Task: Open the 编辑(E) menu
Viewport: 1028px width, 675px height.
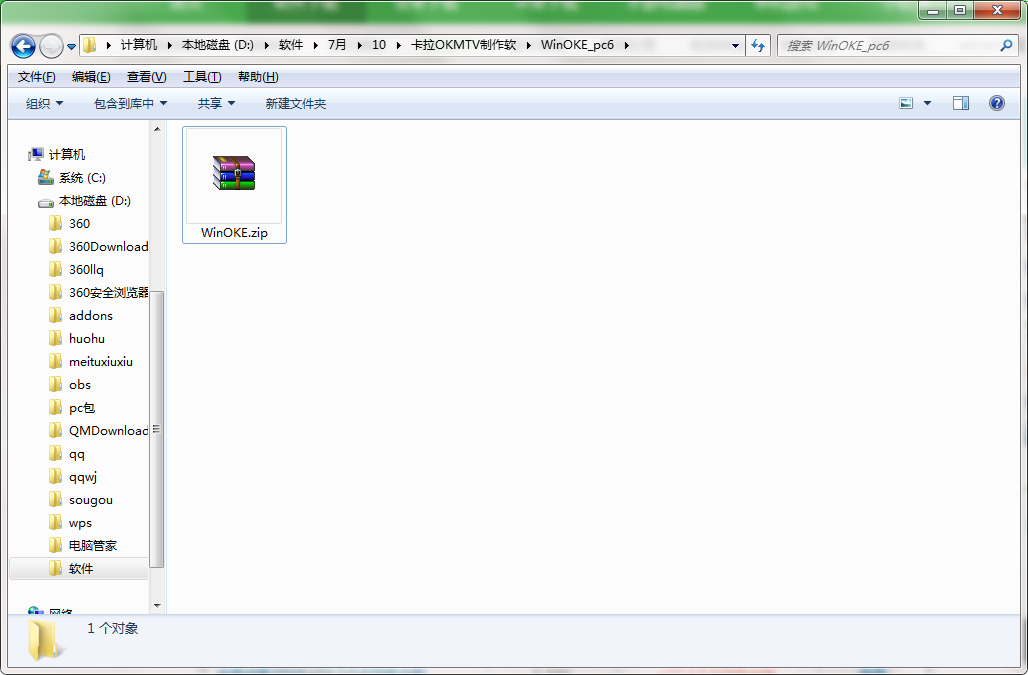Action: pos(91,77)
